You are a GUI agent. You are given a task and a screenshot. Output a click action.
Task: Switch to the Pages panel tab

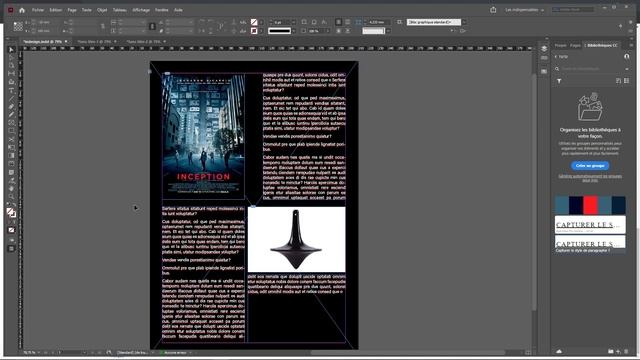click(x=575, y=45)
